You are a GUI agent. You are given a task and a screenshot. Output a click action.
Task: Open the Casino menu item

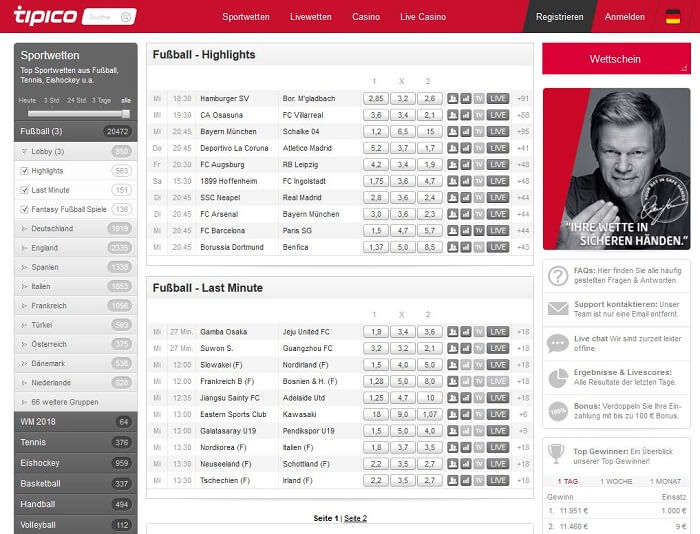[x=366, y=17]
